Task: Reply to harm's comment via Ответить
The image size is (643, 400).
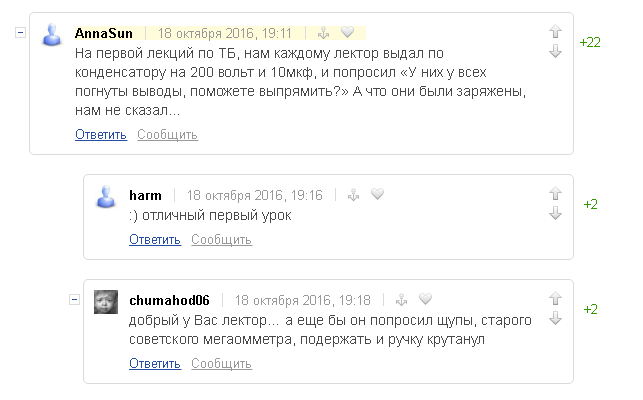Action: coord(155,240)
